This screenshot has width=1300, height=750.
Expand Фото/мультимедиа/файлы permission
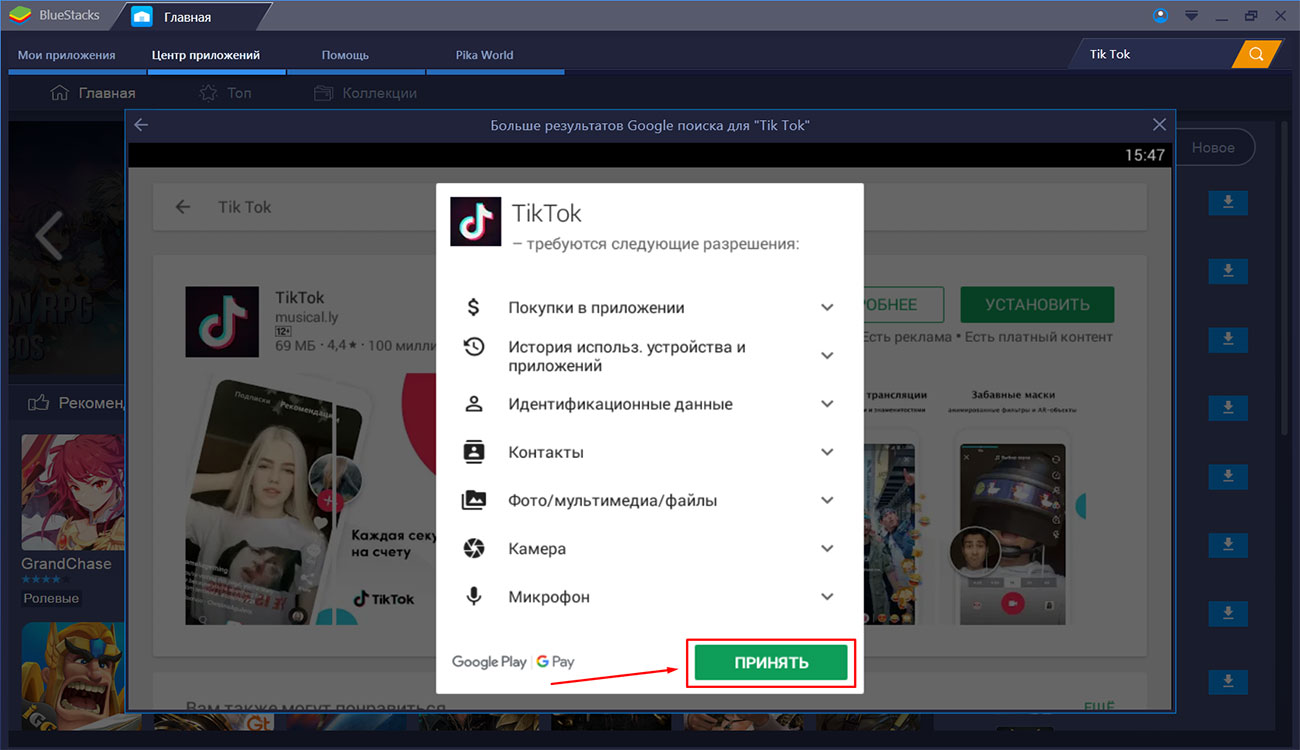pos(827,500)
